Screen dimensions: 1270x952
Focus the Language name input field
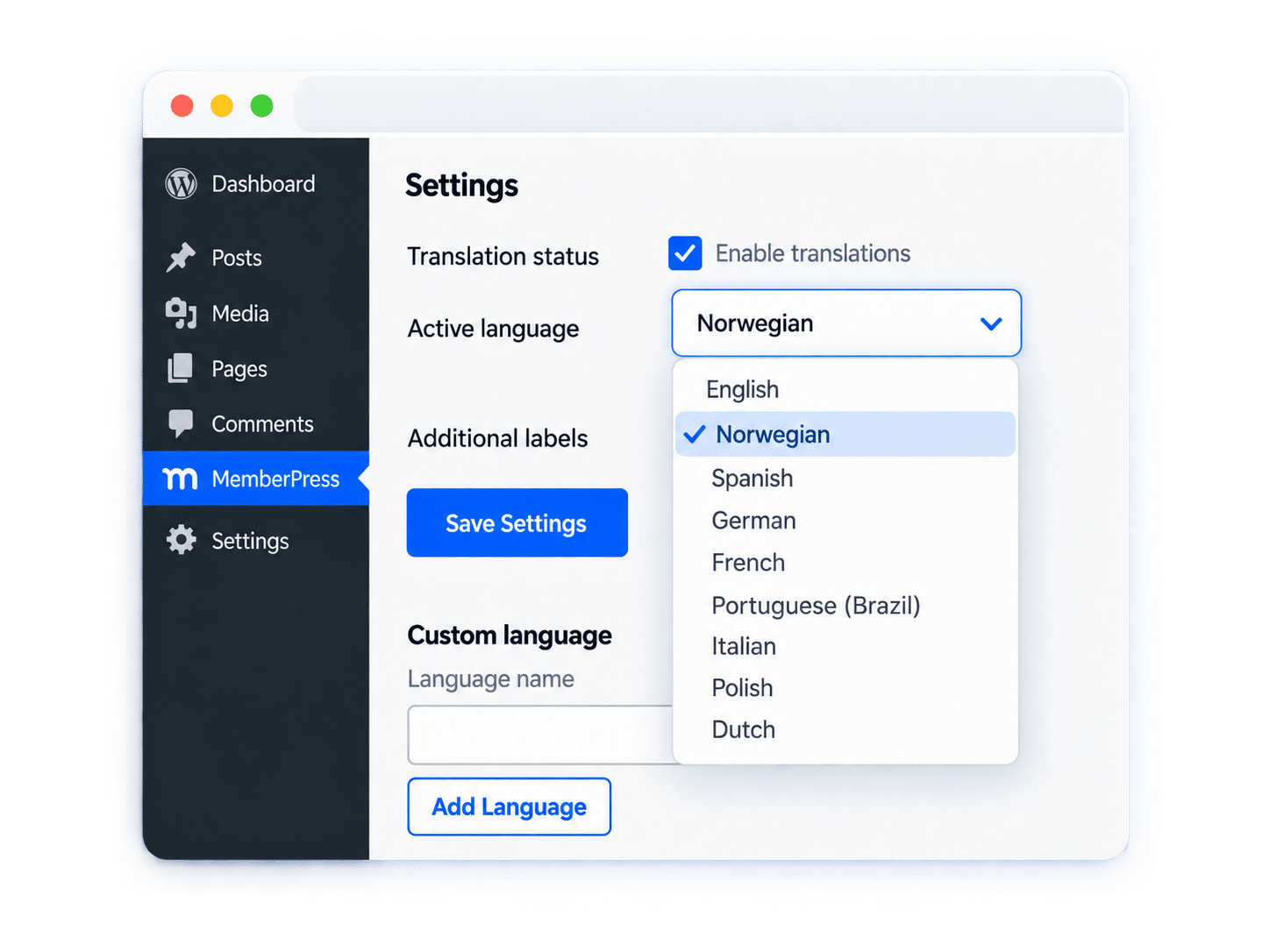[540, 735]
